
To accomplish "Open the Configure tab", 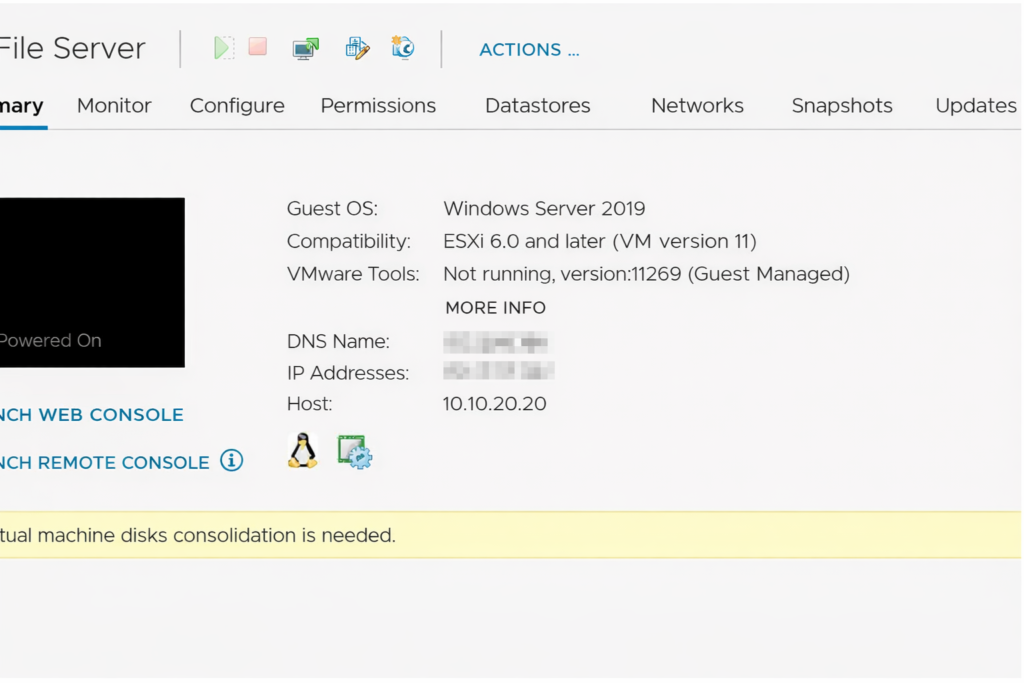I will point(237,106).
